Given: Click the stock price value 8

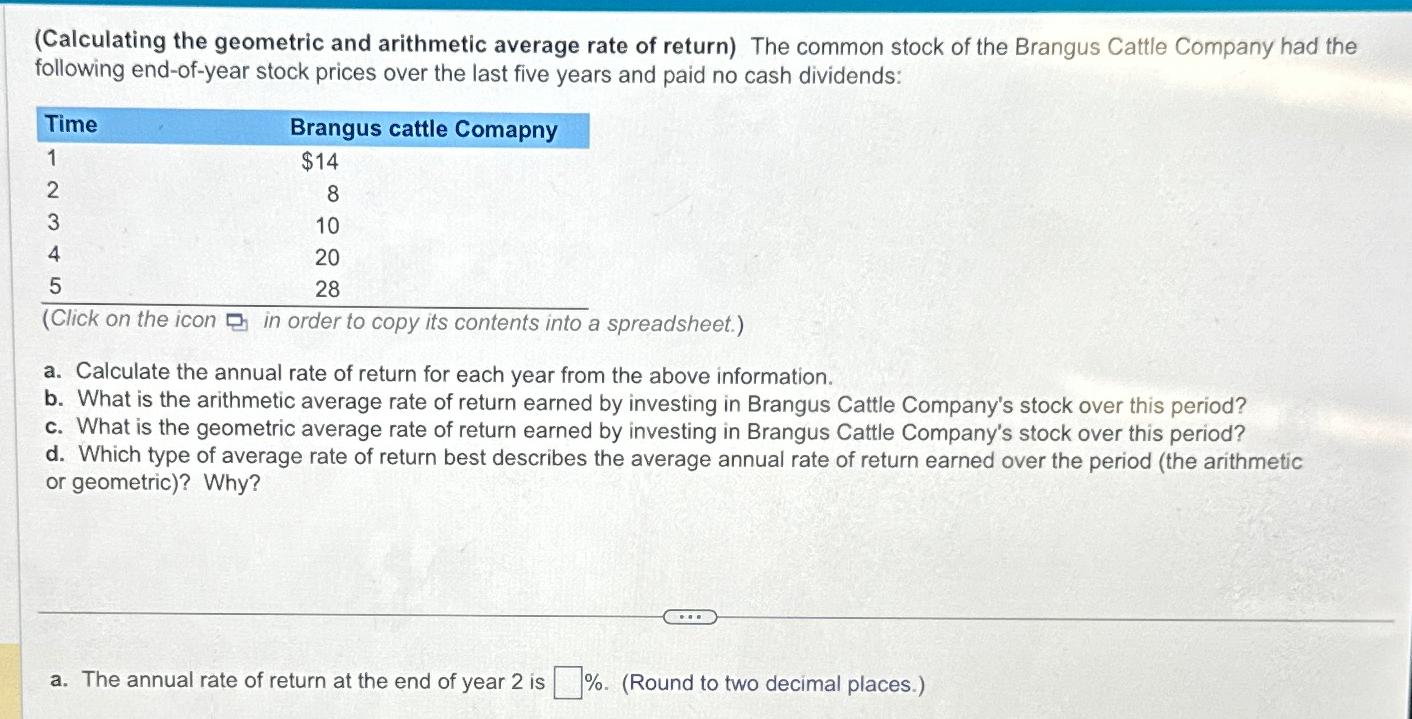Looking at the screenshot, I should click(x=330, y=192).
